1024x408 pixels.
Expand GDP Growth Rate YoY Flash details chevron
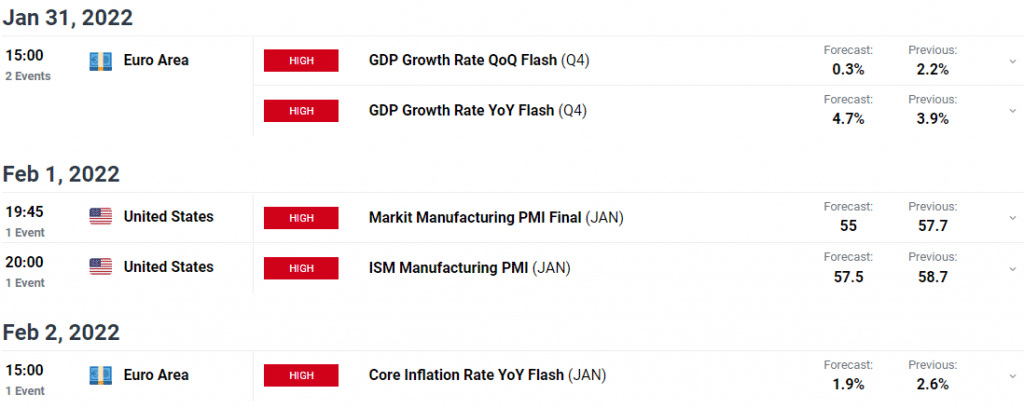(x=1012, y=111)
